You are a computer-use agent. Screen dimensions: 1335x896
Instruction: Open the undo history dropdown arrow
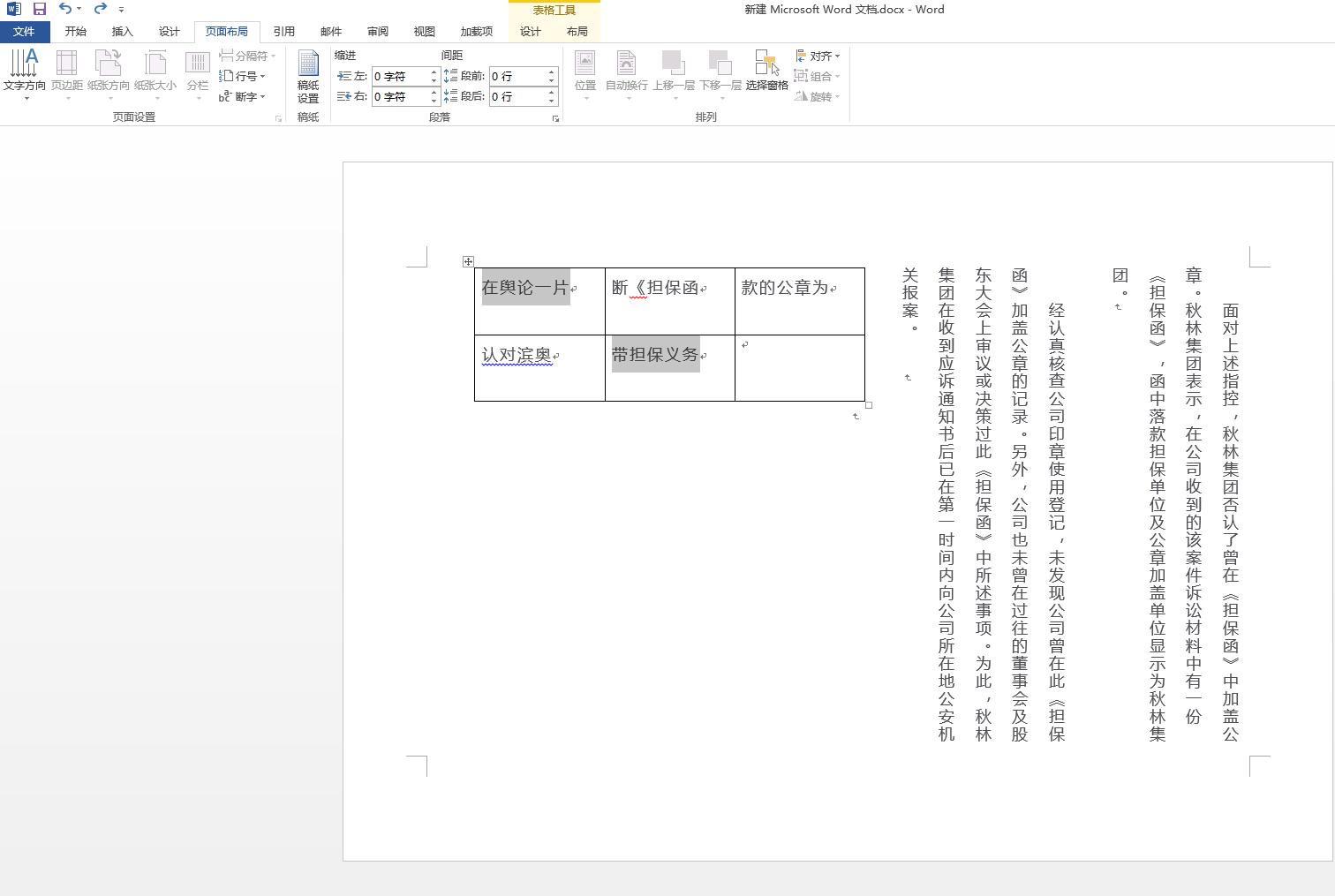(79, 9)
